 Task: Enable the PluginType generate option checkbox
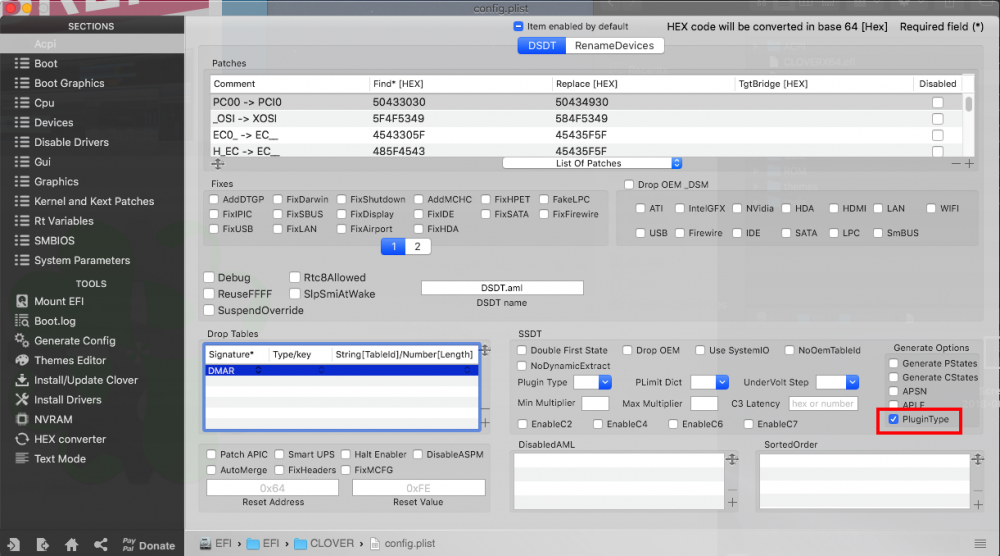893,419
